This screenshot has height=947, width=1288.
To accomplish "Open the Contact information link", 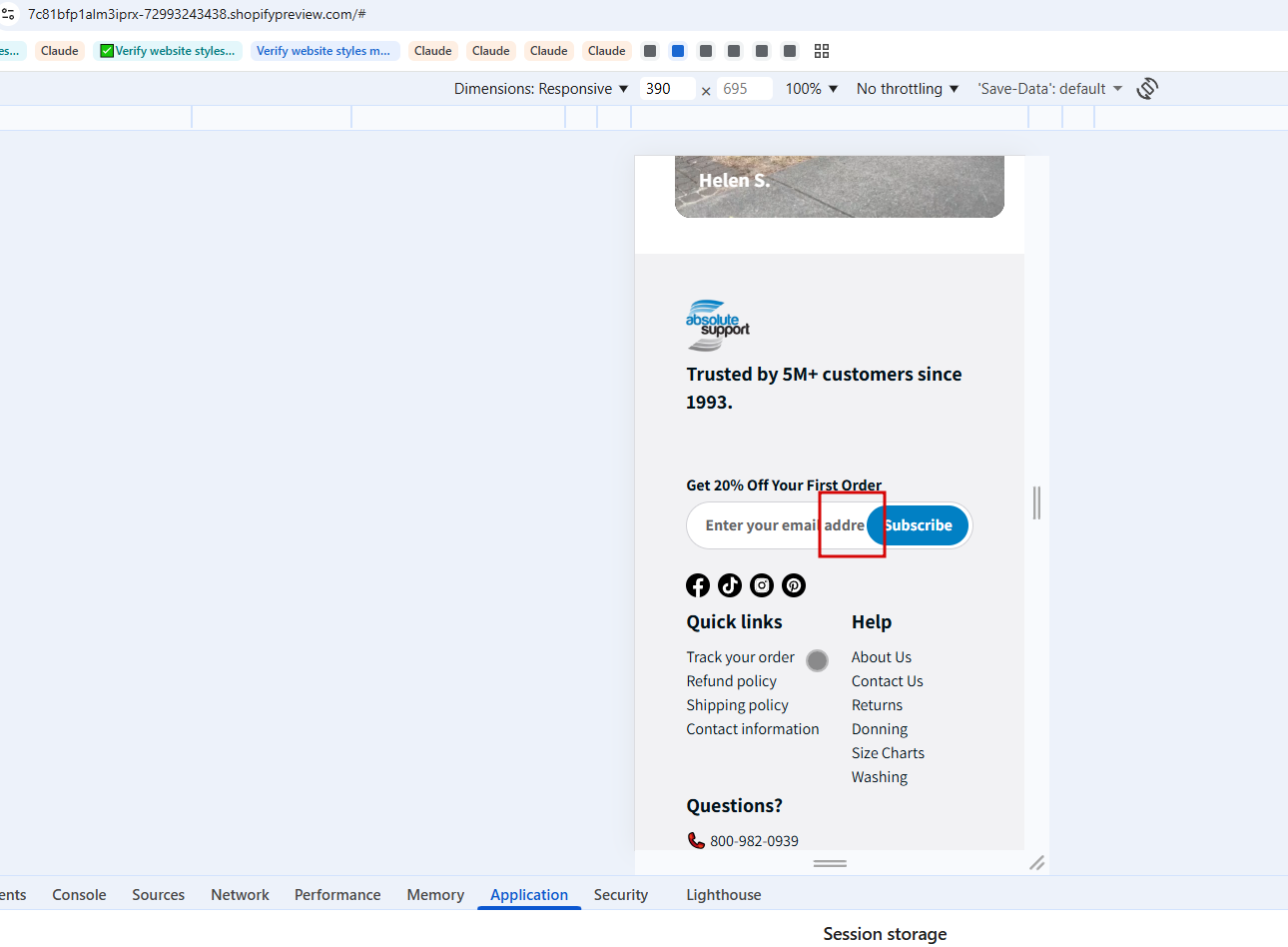I will pyautogui.click(x=753, y=729).
